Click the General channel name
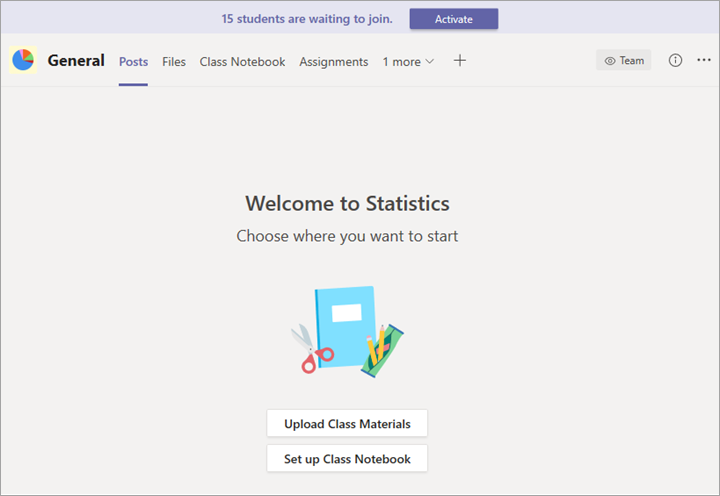720x496 pixels. (76, 61)
